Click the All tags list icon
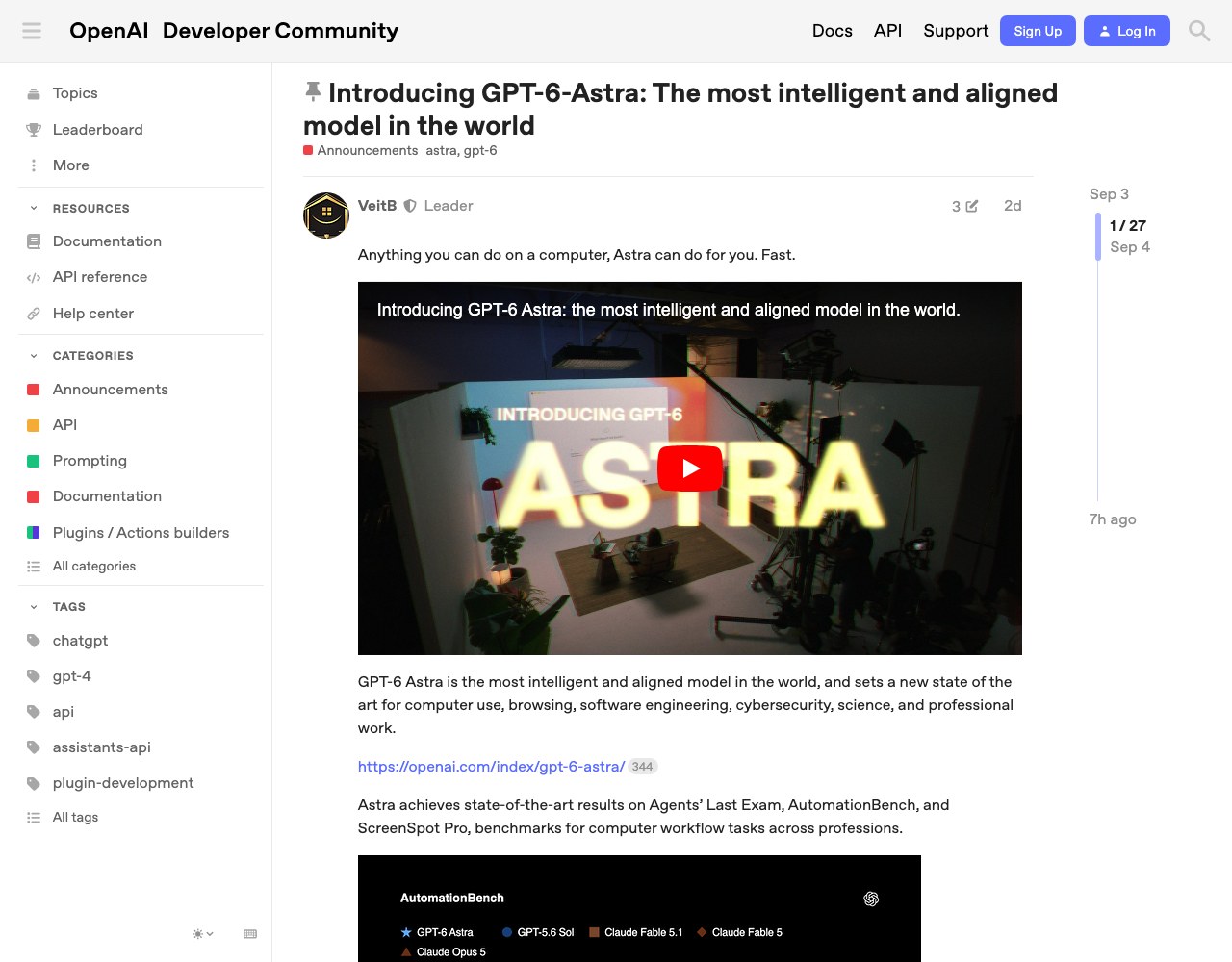Image resolution: width=1232 pixels, height=962 pixels. coord(34,818)
